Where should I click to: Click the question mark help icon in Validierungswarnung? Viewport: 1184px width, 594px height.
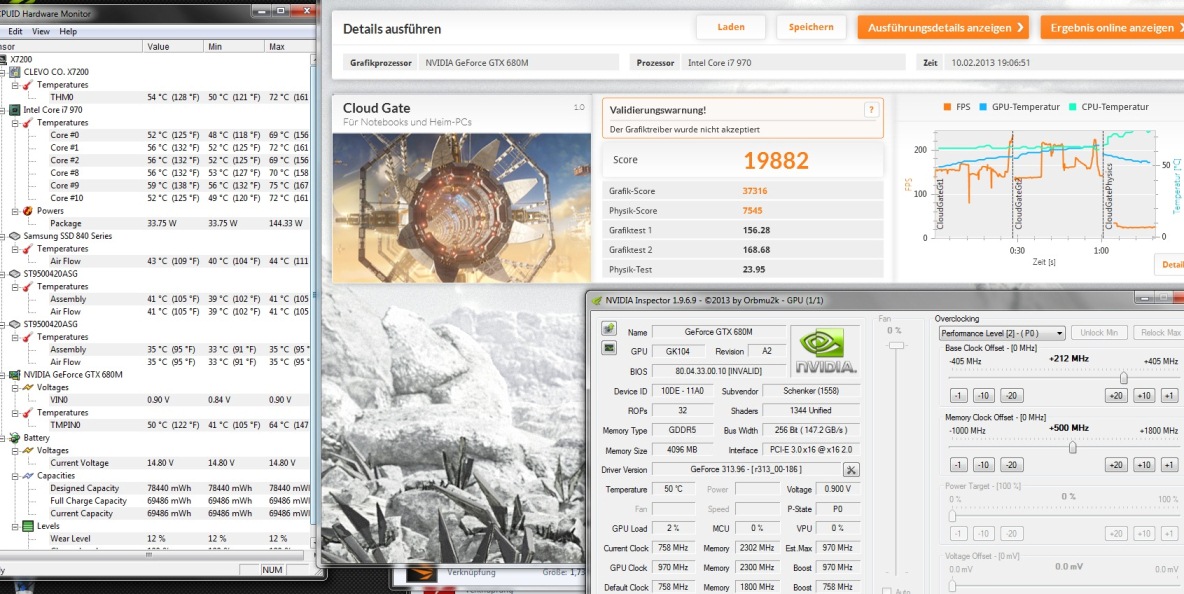pyautogui.click(x=871, y=110)
